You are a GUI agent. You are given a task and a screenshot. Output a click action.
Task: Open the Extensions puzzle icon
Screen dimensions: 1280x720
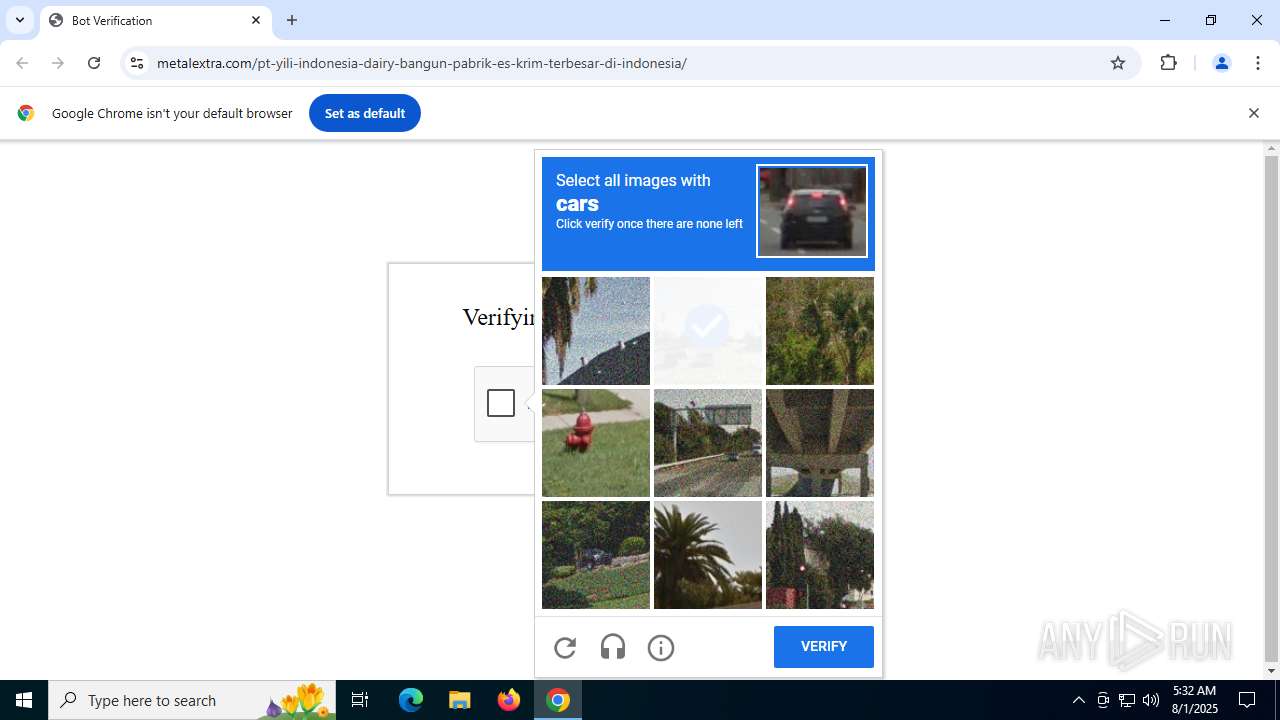point(1168,63)
